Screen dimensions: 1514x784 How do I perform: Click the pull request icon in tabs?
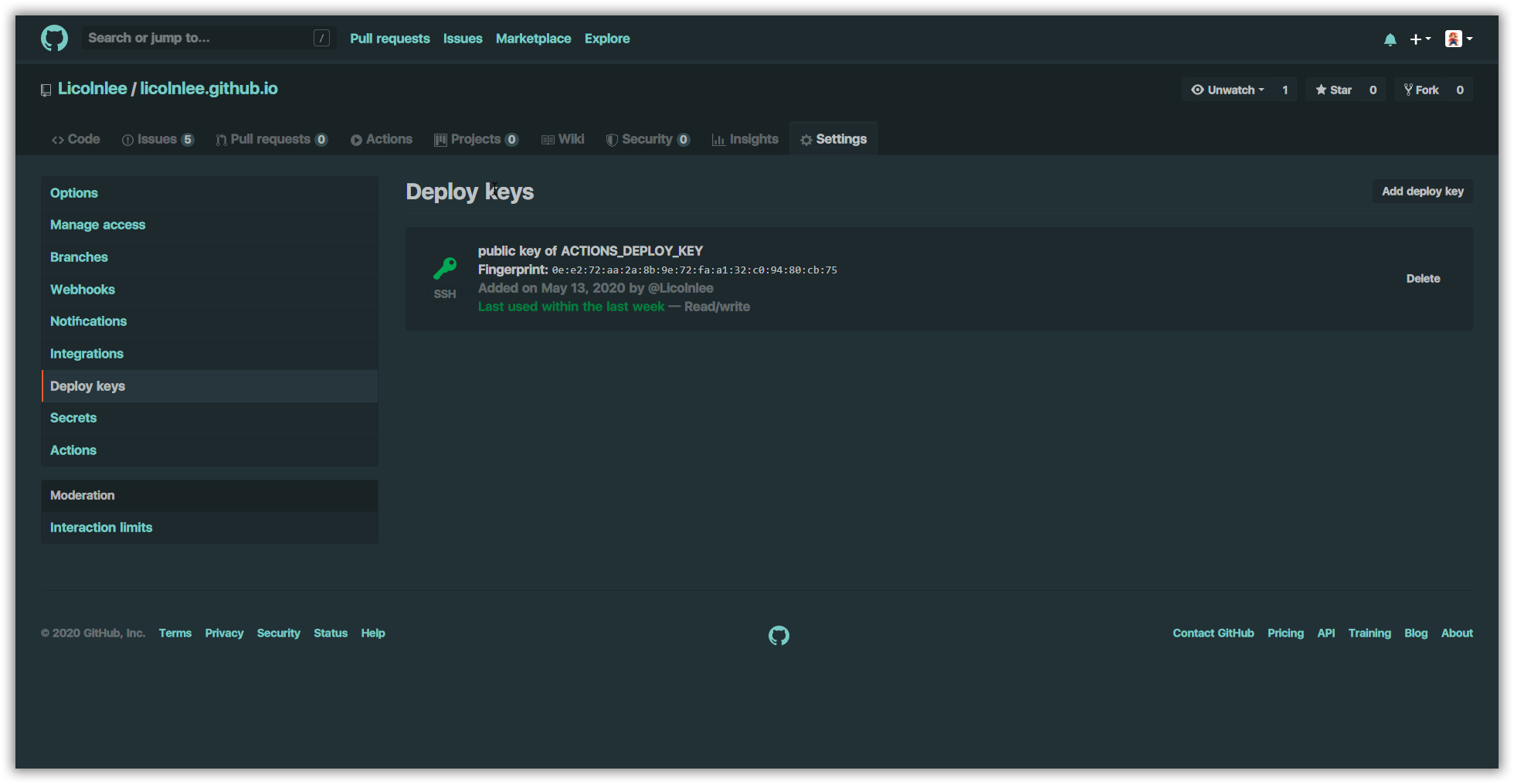click(221, 140)
